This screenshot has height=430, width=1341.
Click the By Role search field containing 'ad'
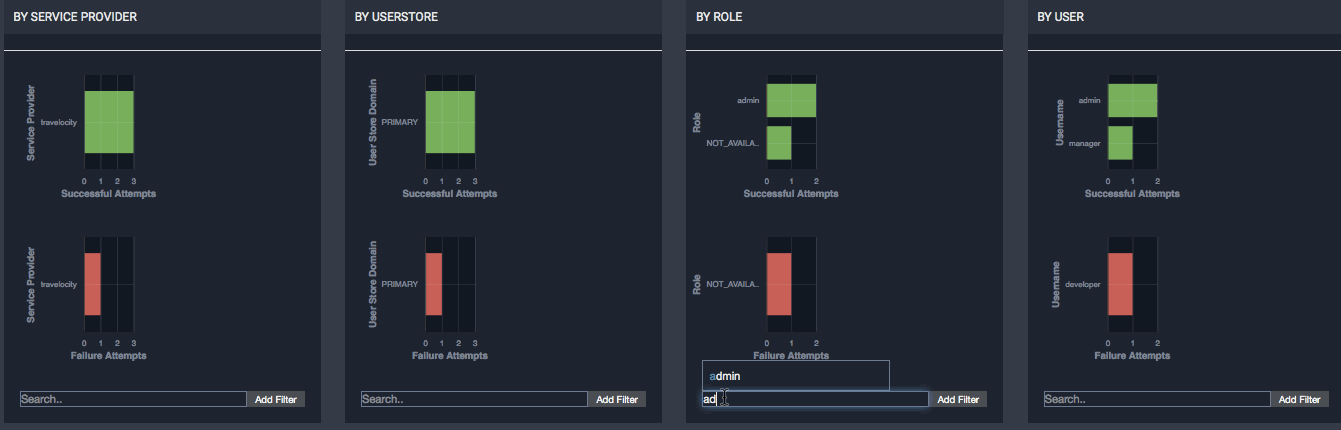[815, 399]
